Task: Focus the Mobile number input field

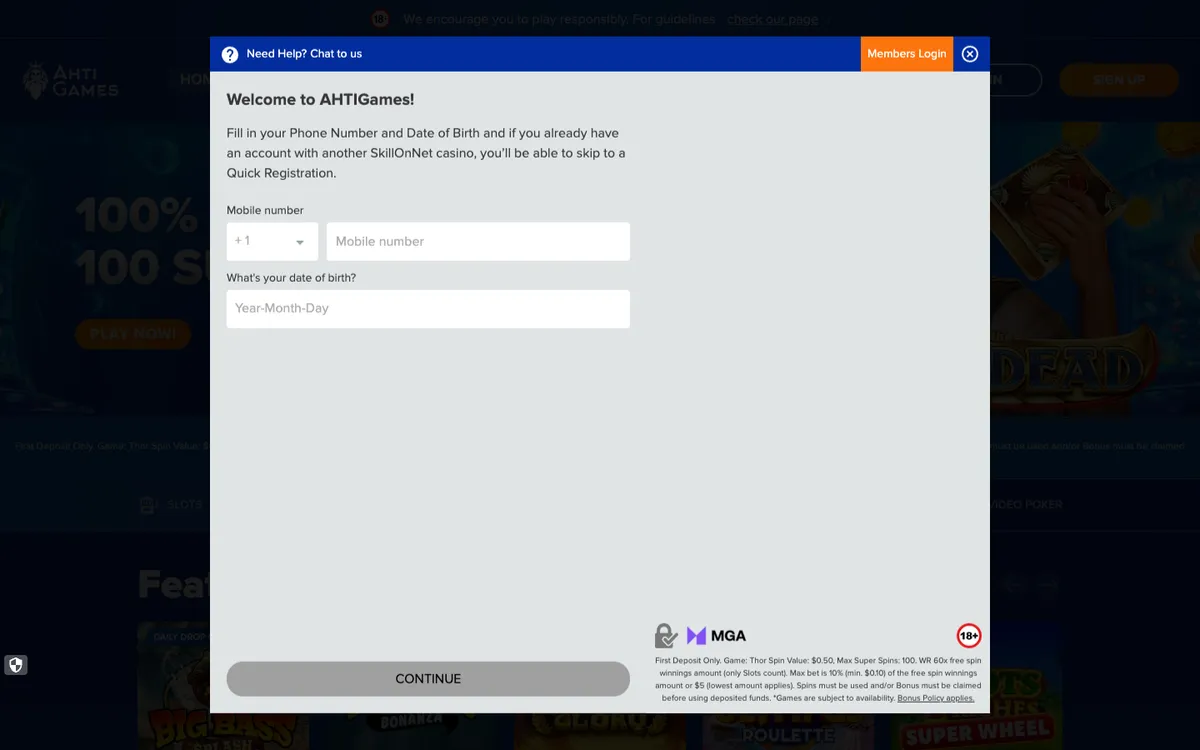Action: tap(478, 241)
